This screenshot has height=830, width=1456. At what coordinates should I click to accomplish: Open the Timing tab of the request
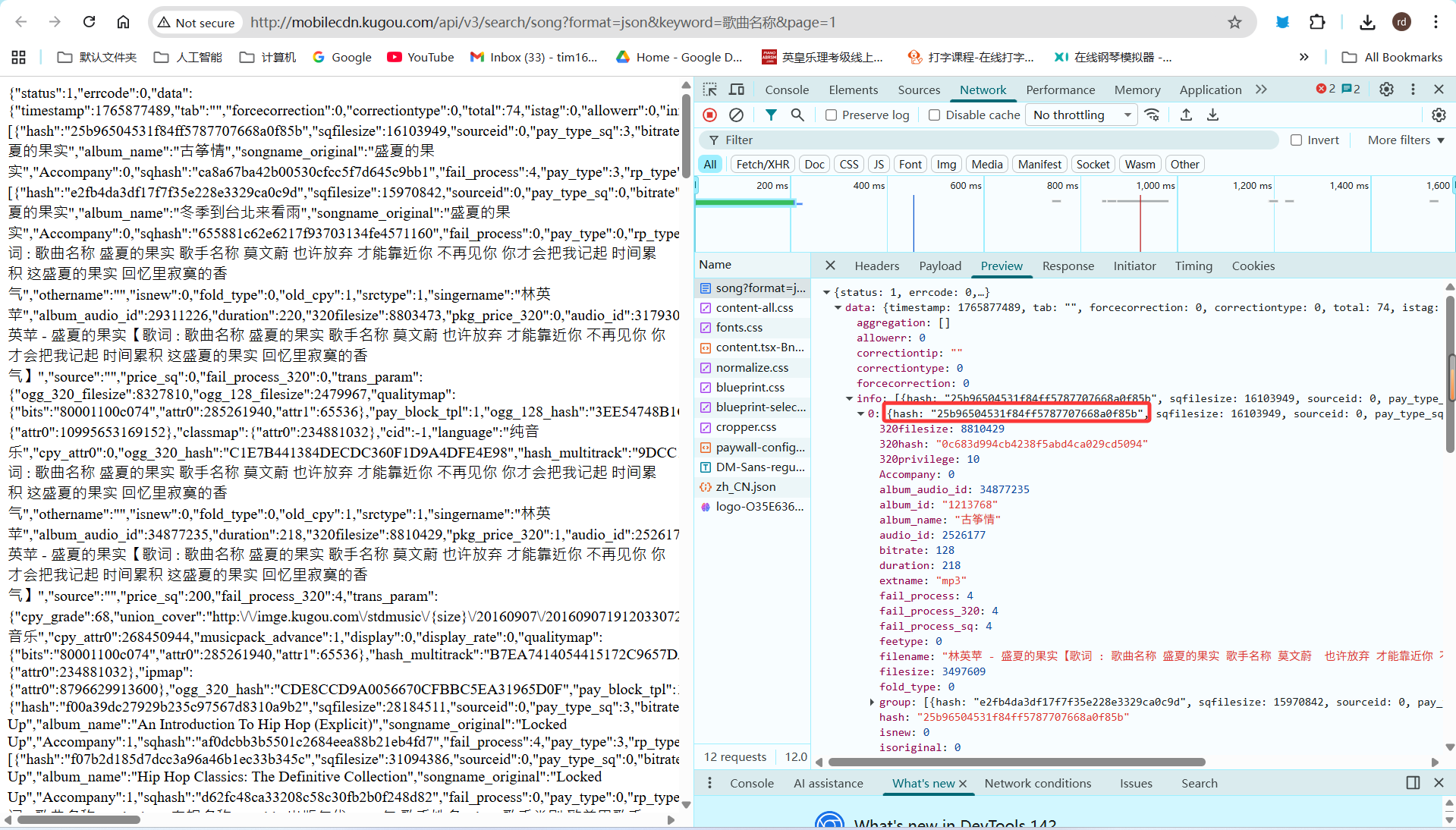tap(1193, 266)
